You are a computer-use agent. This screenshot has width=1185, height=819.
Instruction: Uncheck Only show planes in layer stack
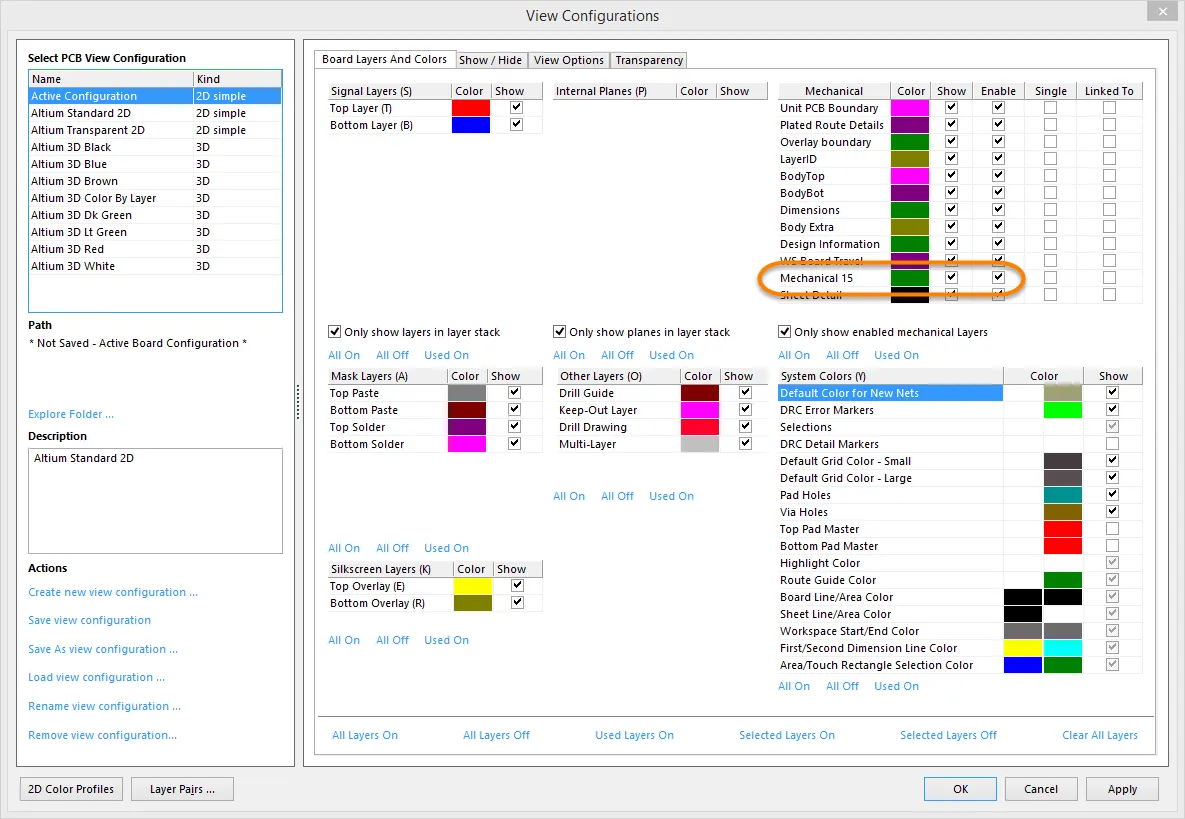click(559, 332)
